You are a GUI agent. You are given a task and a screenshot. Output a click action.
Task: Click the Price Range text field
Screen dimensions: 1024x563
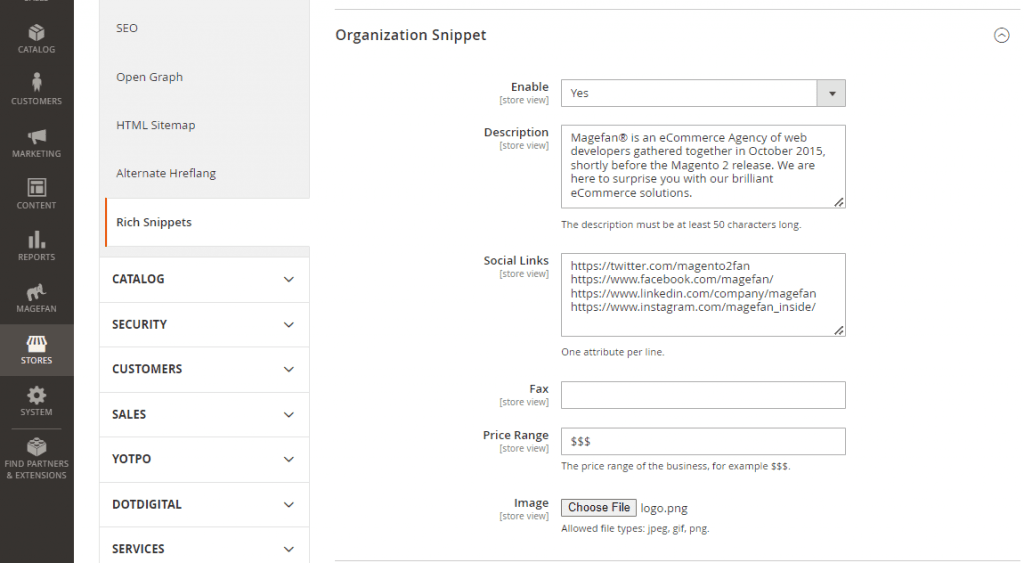pos(703,441)
